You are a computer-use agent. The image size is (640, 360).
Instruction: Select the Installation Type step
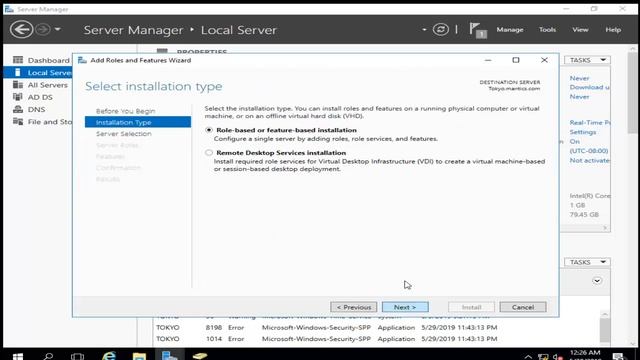(x=138, y=122)
